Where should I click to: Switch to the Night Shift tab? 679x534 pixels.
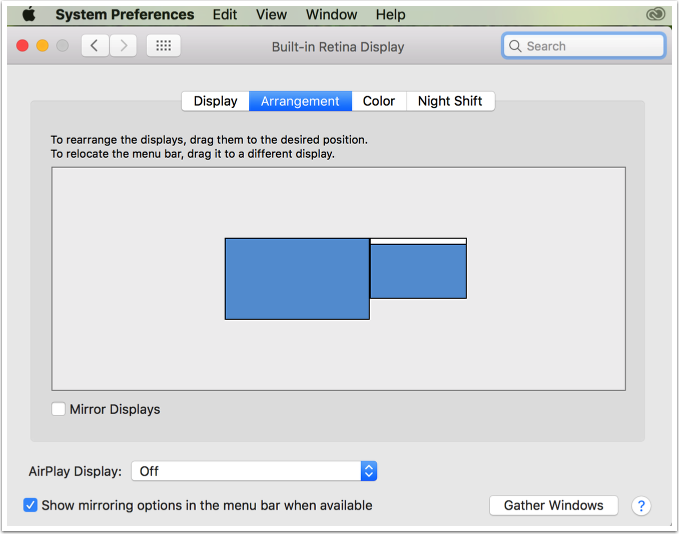pos(450,101)
